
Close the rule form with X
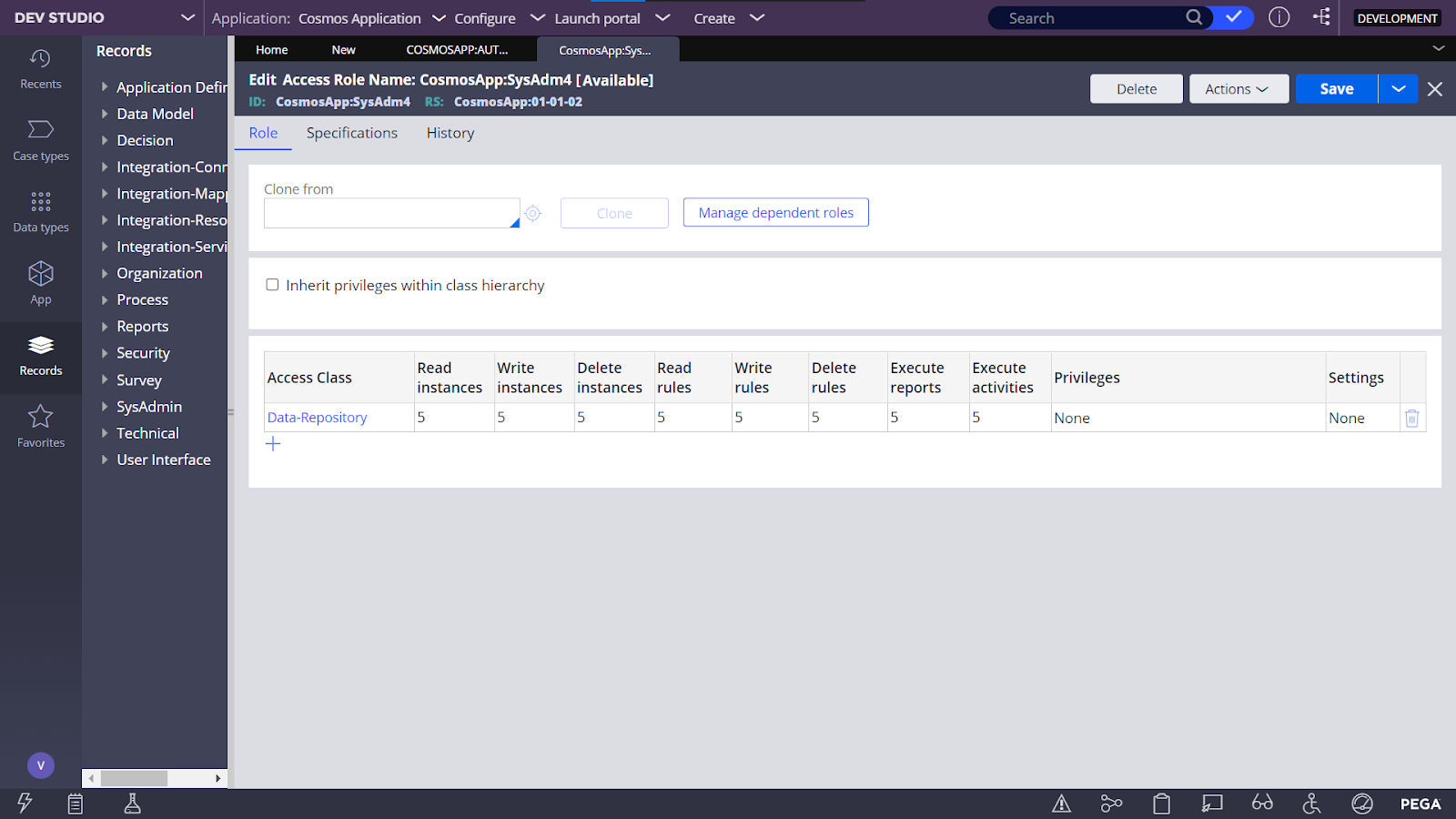point(1435,89)
